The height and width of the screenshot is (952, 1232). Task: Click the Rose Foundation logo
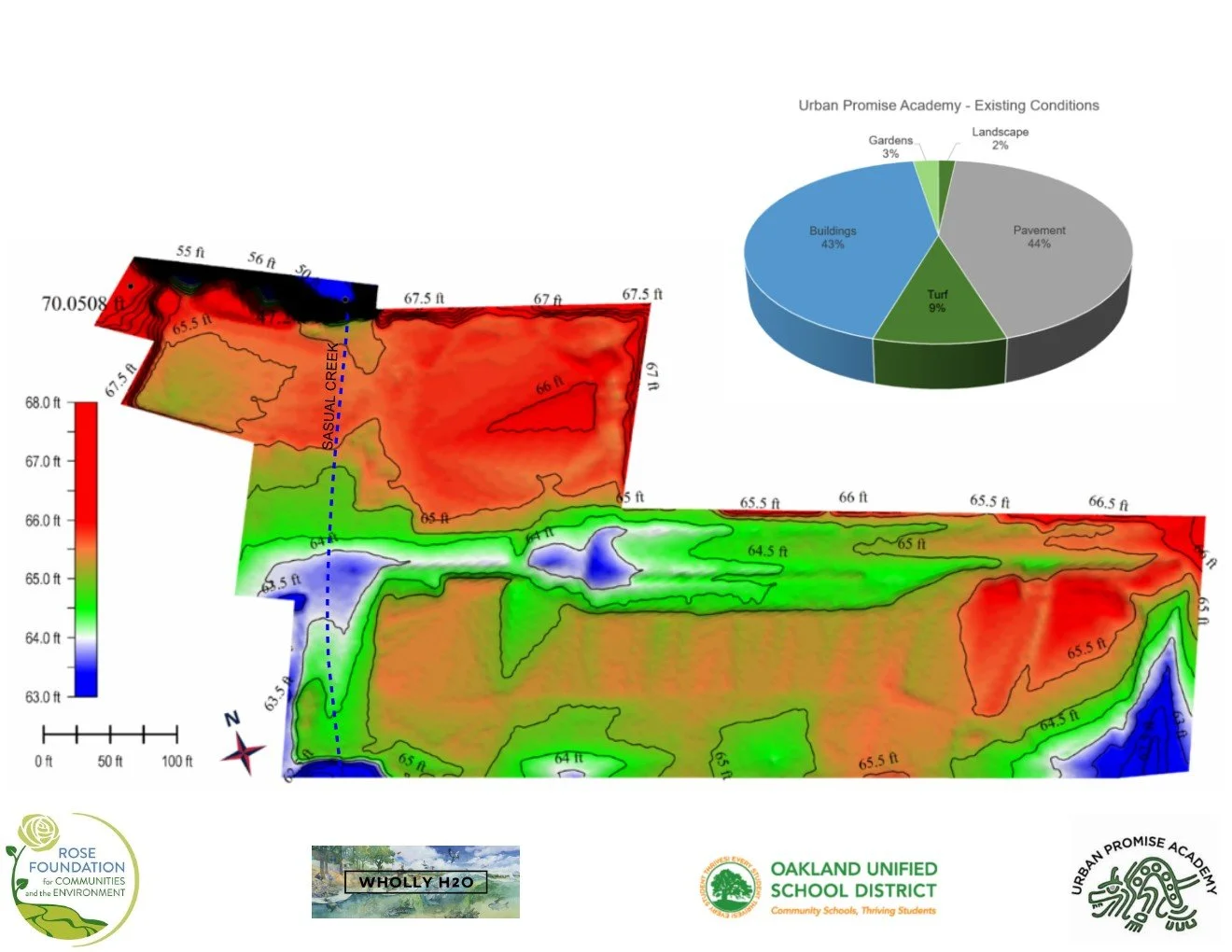[72, 879]
